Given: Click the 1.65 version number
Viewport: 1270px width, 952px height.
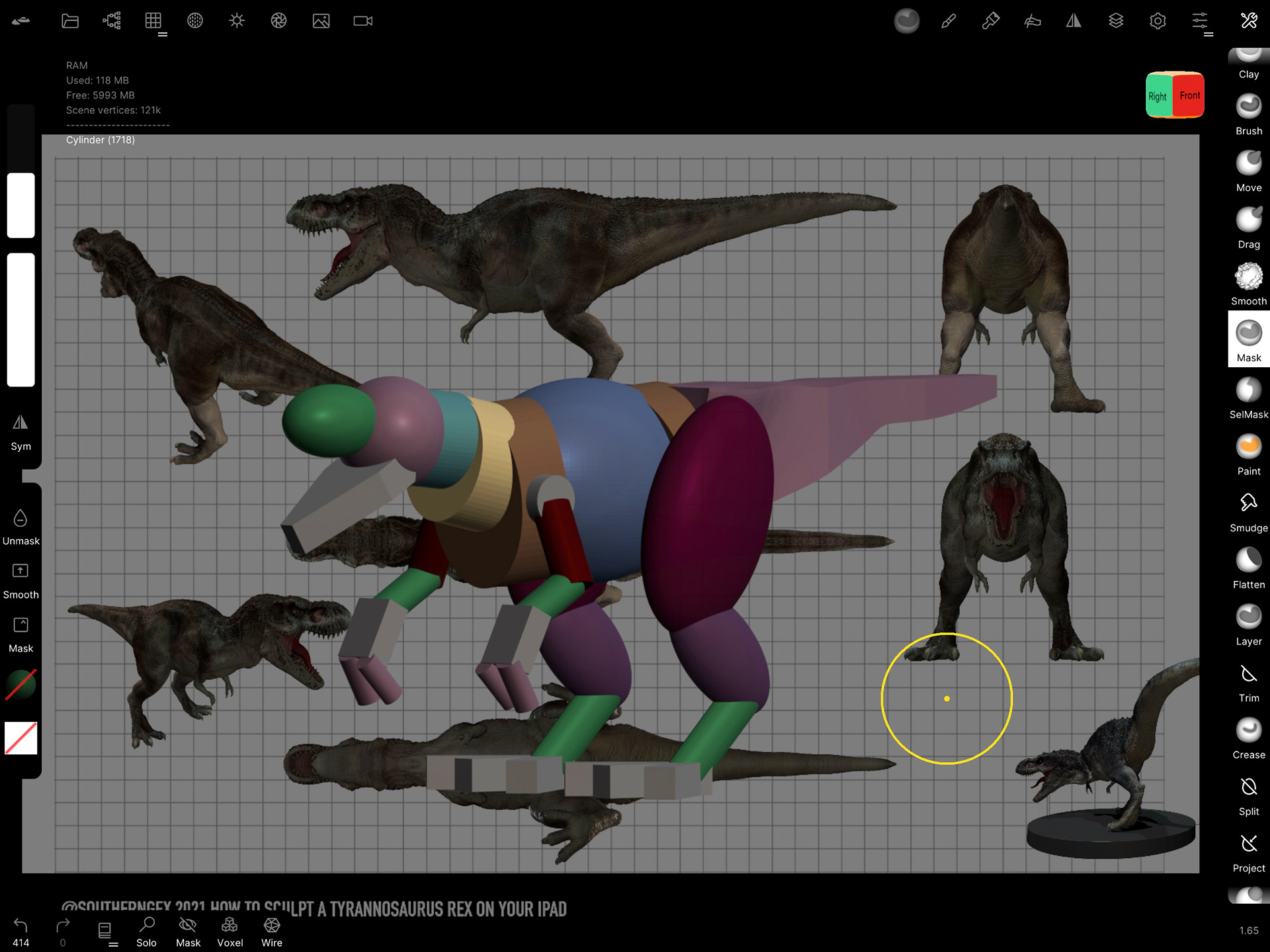Looking at the screenshot, I should (1249, 931).
